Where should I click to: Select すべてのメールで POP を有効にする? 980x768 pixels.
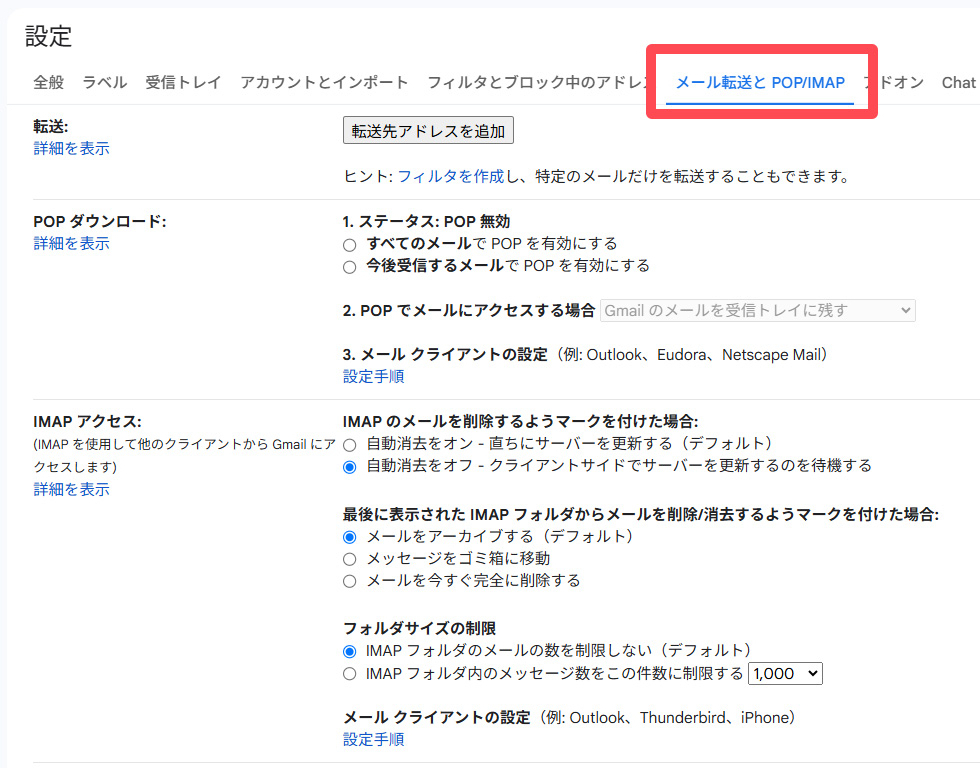coord(349,245)
